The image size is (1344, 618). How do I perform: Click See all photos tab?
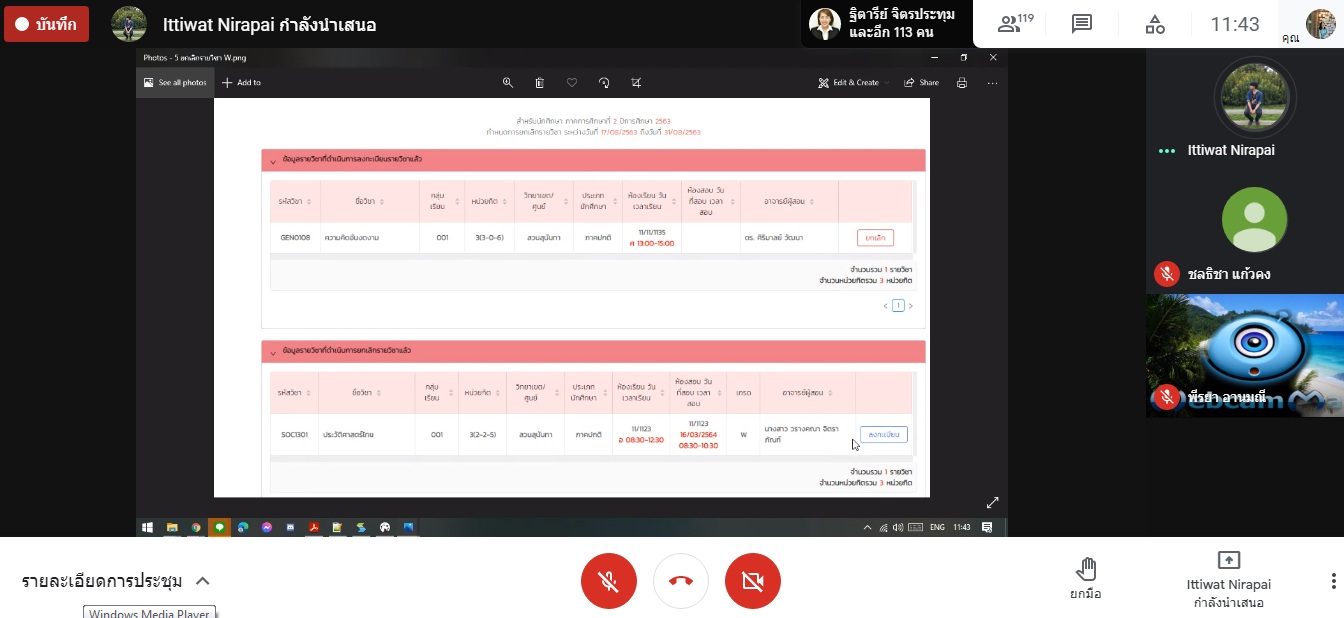(x=175, y=83)
